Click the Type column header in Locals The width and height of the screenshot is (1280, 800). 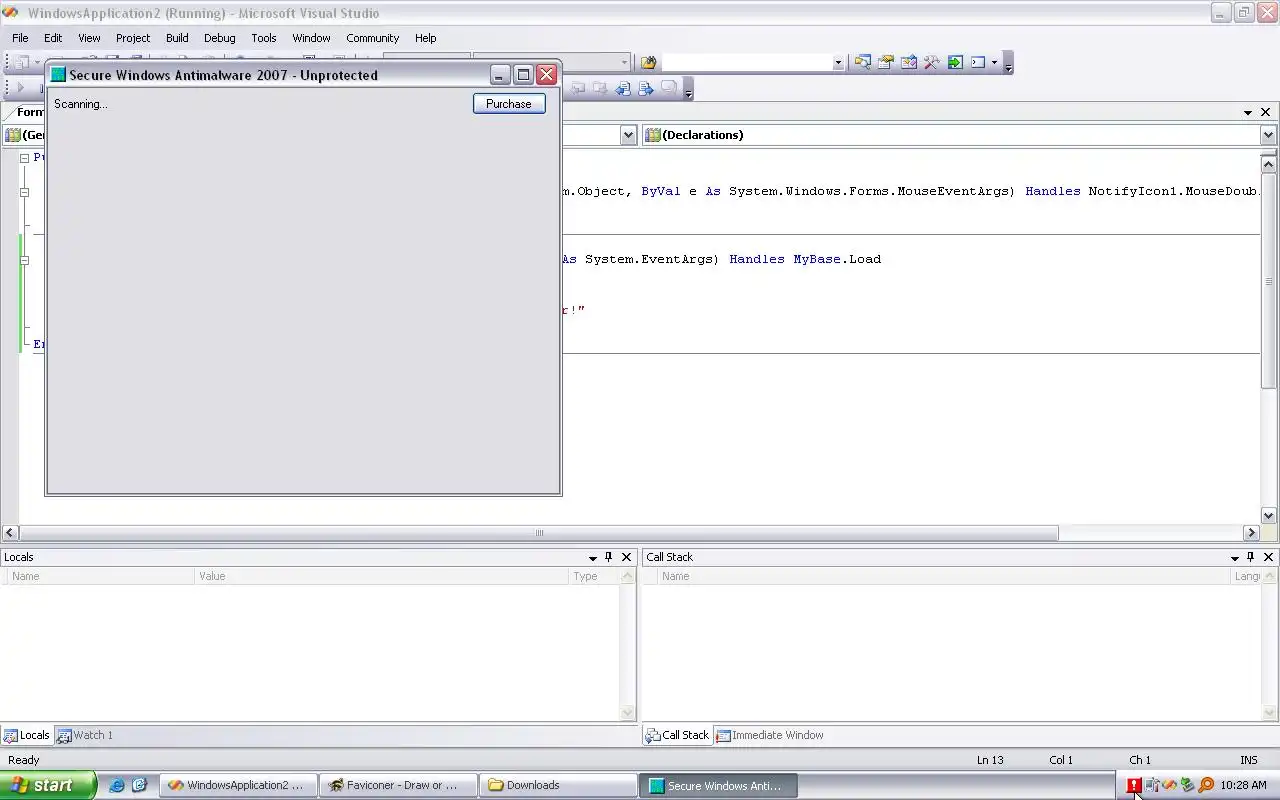[595, 576]
